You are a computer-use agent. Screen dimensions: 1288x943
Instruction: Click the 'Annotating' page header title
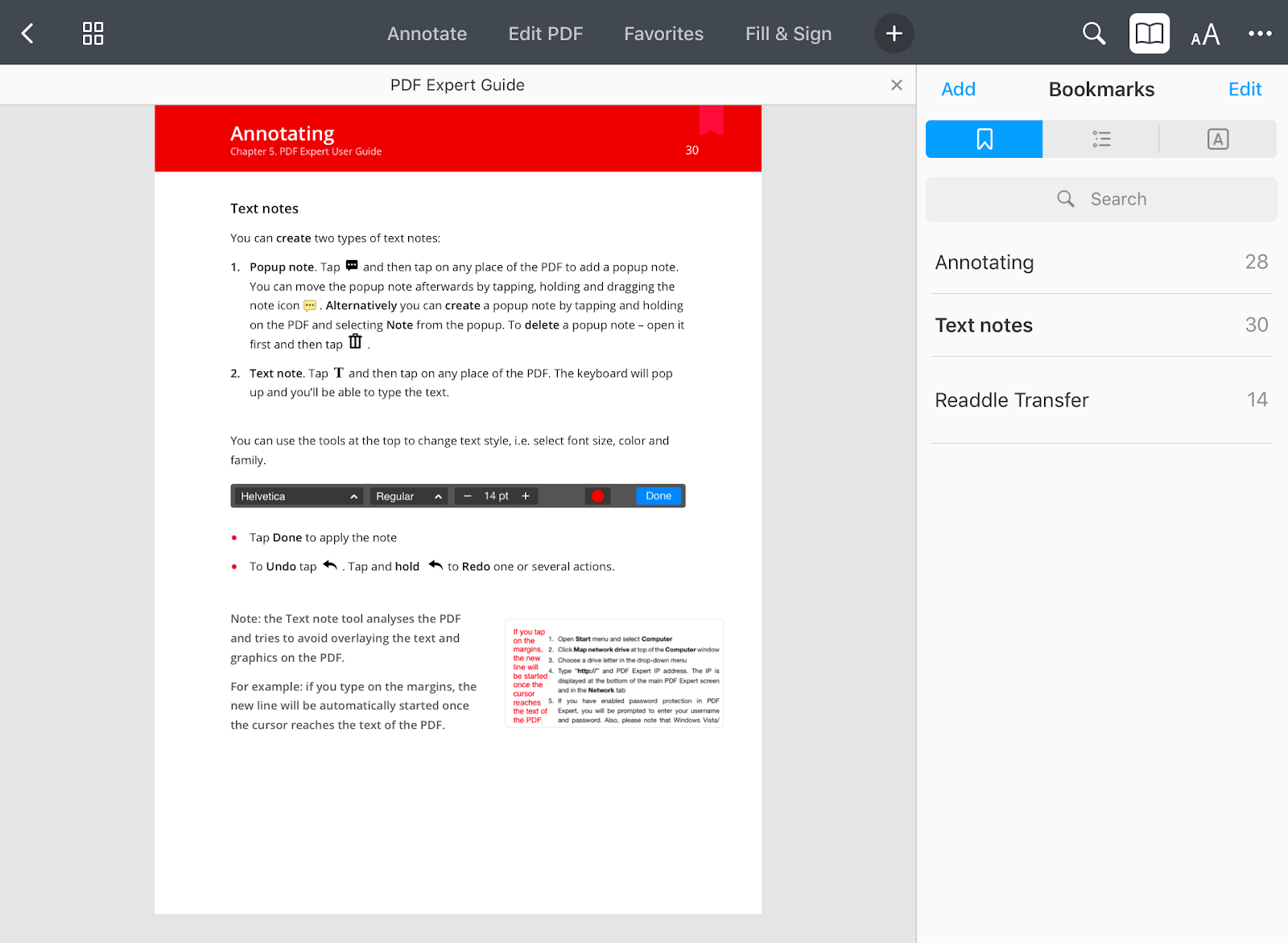[x=283, y=133]
